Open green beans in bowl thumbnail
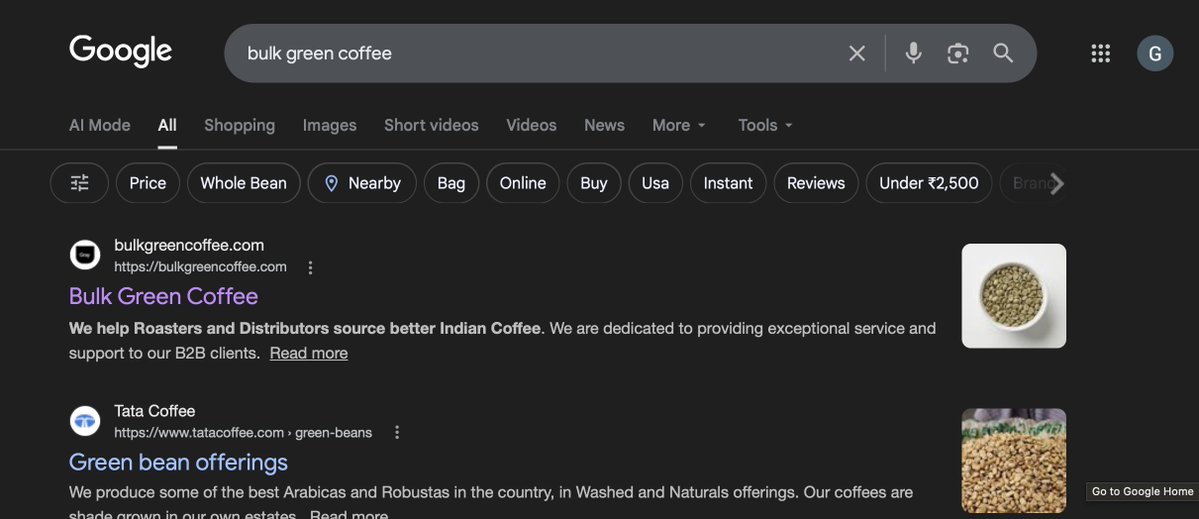This screenshot has height=519, width=1199. pos(1013,296)
